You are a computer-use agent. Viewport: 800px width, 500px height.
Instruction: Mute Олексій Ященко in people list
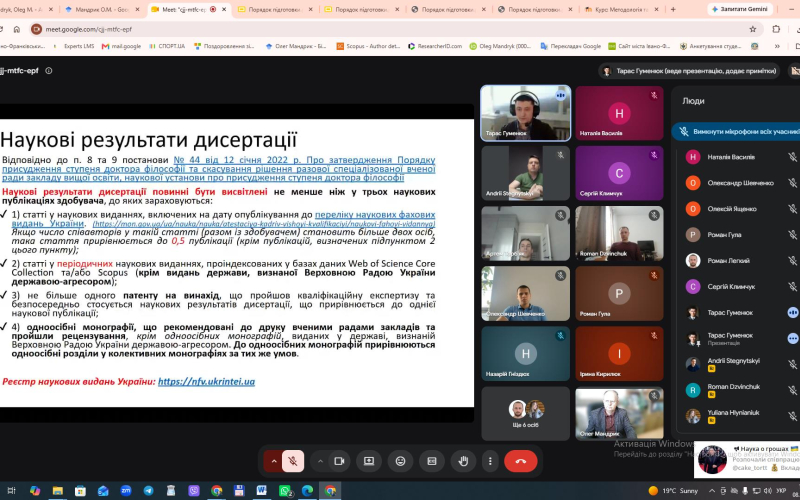pos(792,209)
